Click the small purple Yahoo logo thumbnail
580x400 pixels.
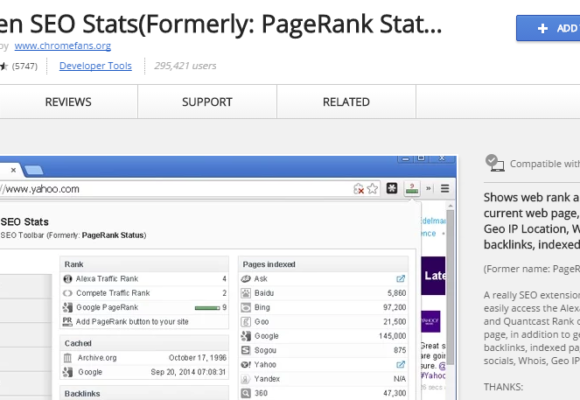[431, 321]
